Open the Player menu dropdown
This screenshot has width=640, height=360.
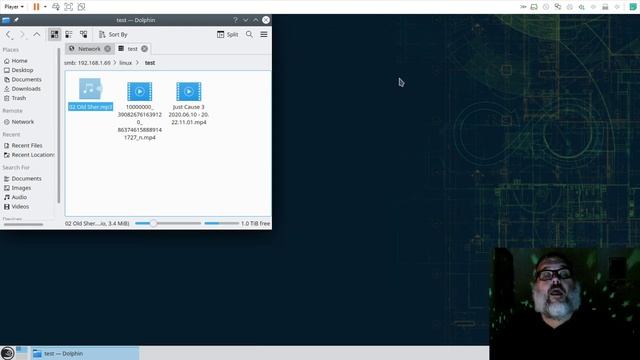14,7
